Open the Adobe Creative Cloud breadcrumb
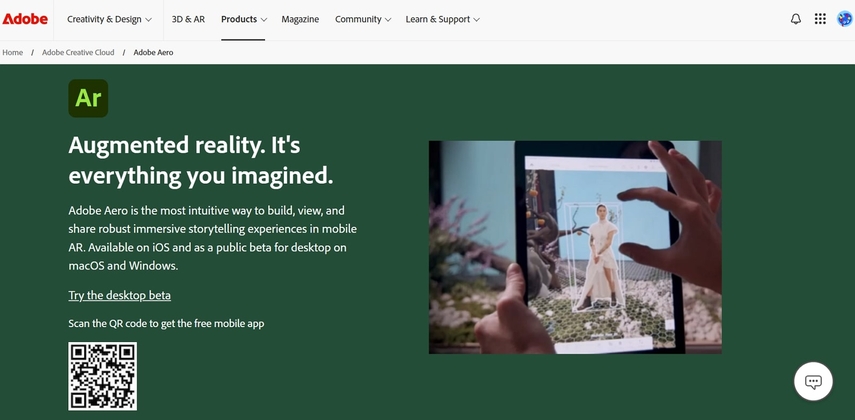Viewport: 855px width, 420px height. click(x=78, y=52)
